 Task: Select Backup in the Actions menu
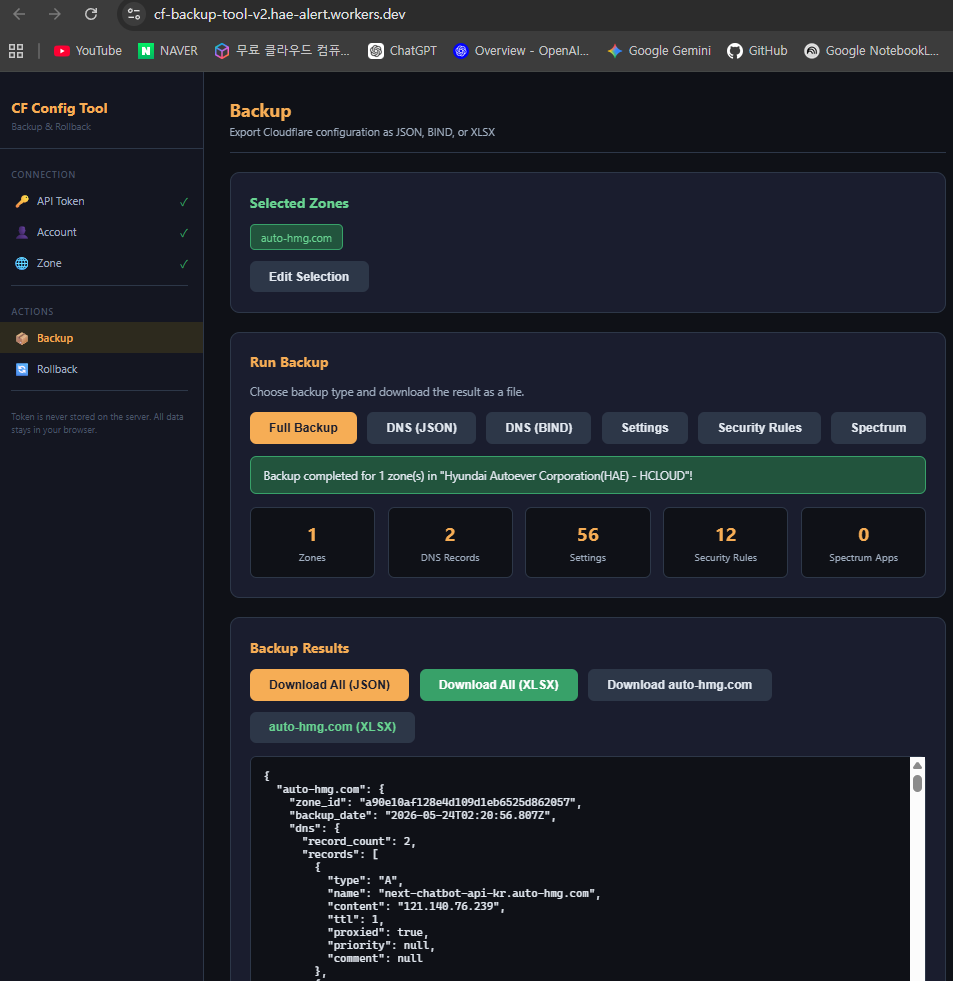pos(101,338)
